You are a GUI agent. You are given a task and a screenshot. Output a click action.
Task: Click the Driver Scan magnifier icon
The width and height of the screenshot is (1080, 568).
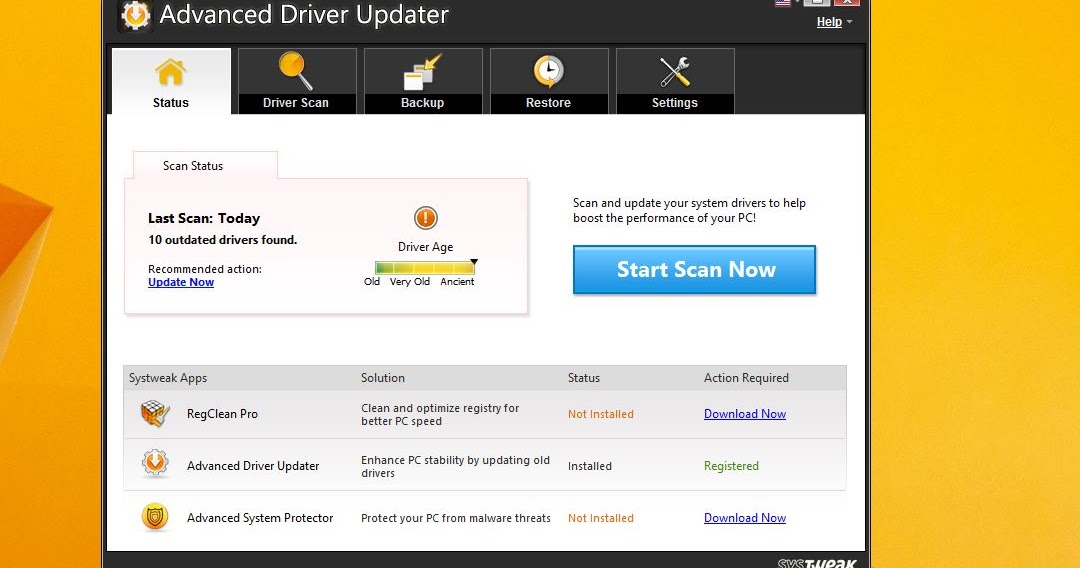(x=296, y=72)
